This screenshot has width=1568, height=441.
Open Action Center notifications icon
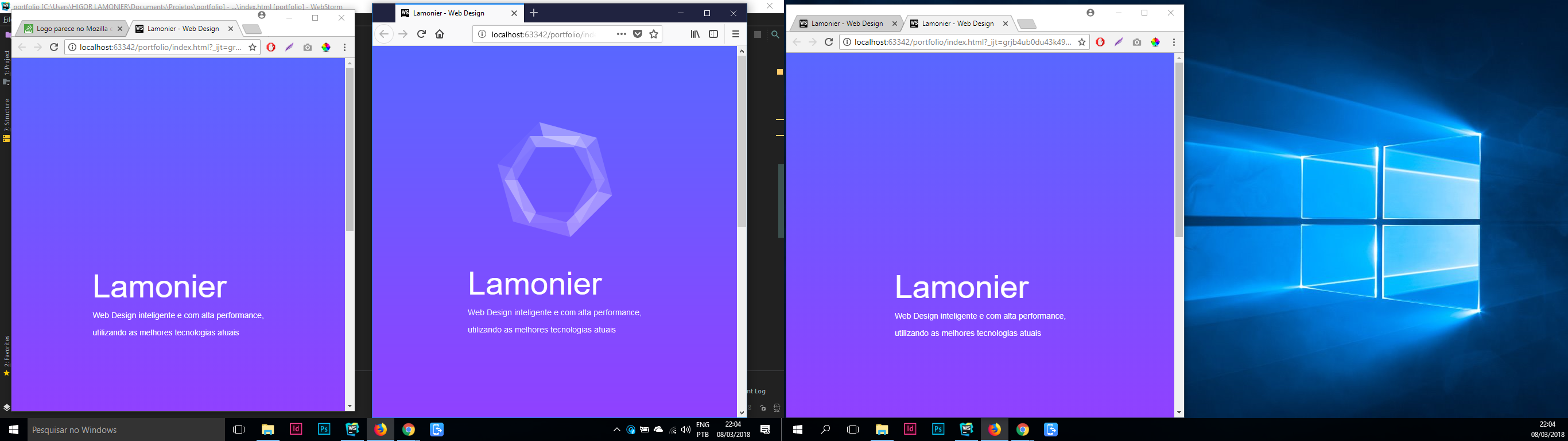[765, 430]
